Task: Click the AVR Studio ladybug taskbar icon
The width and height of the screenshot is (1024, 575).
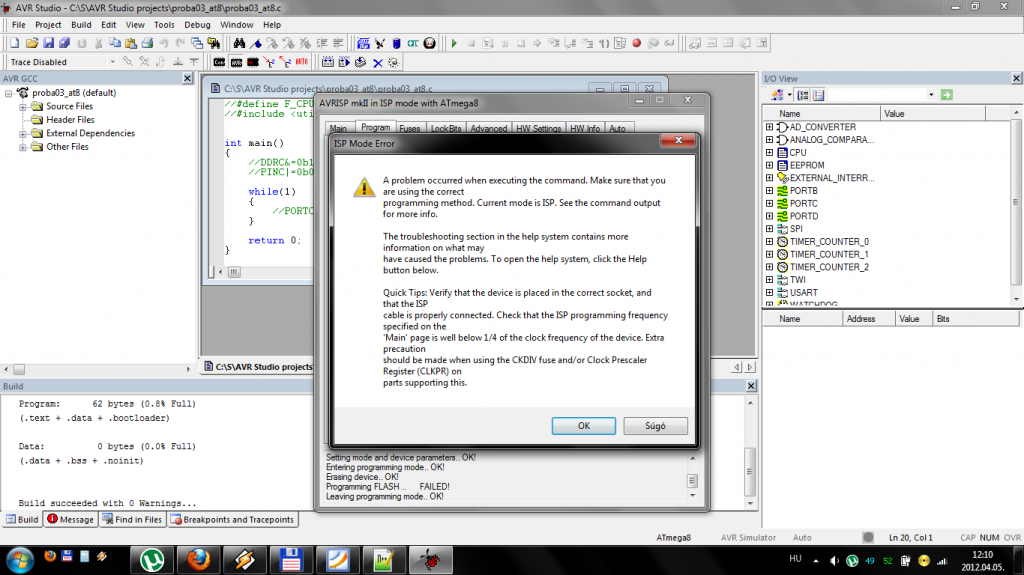Action: [x=430, y=560]
